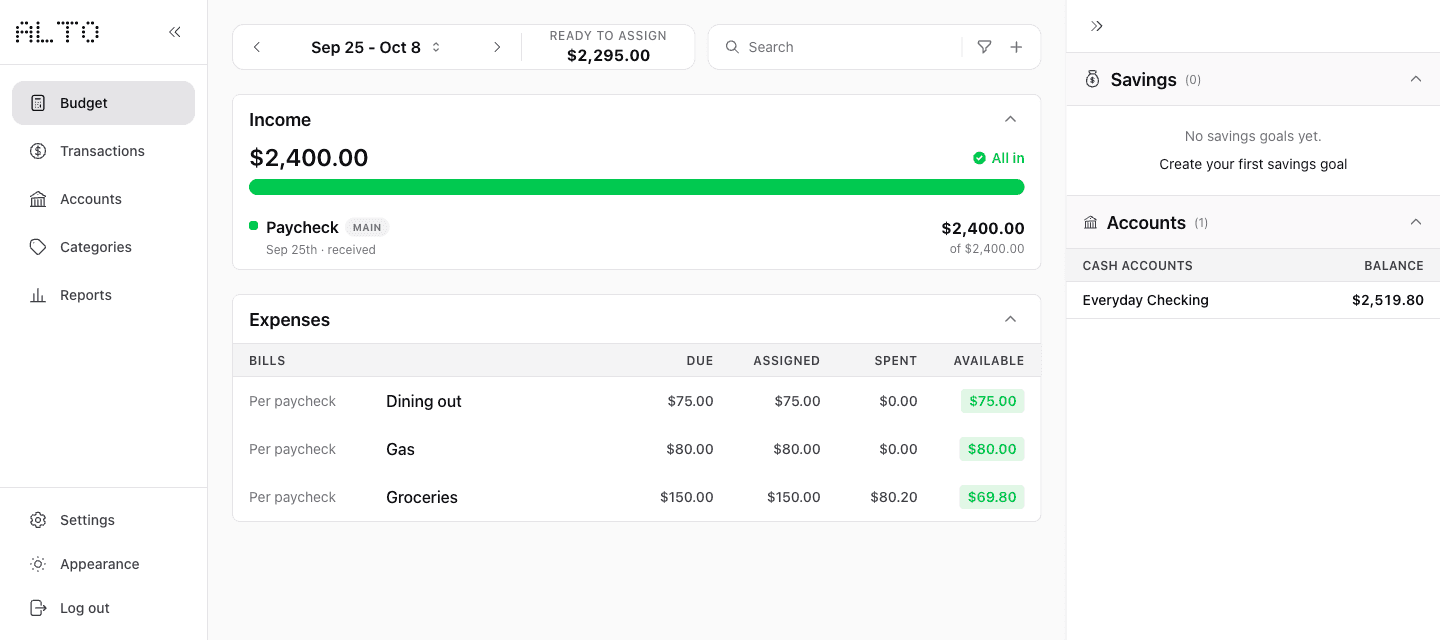Click the Transactions dollar icon
Screen dimensions: 1440x640
click(38, 151)
